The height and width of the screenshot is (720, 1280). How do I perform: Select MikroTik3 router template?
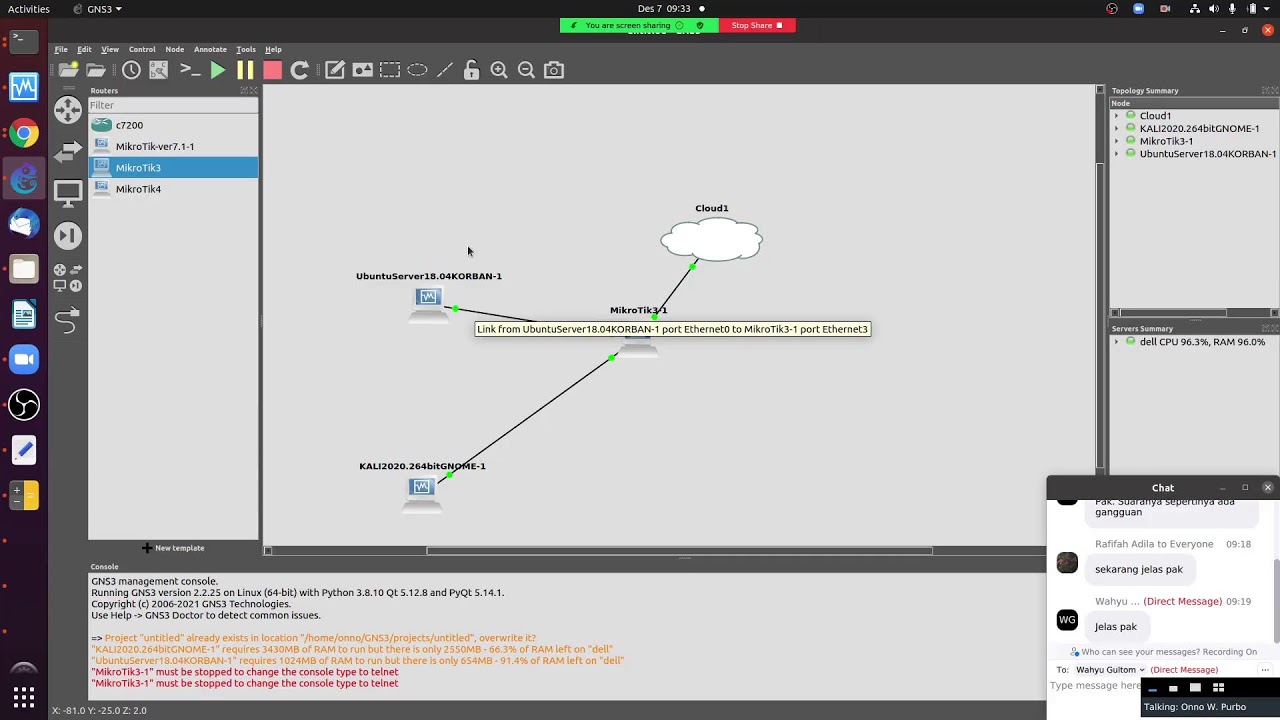pos(173,168)
